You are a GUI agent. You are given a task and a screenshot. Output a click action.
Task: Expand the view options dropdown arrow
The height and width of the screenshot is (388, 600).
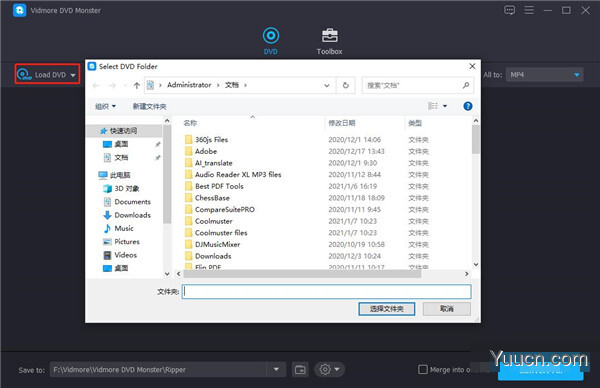tap(445, 106)
